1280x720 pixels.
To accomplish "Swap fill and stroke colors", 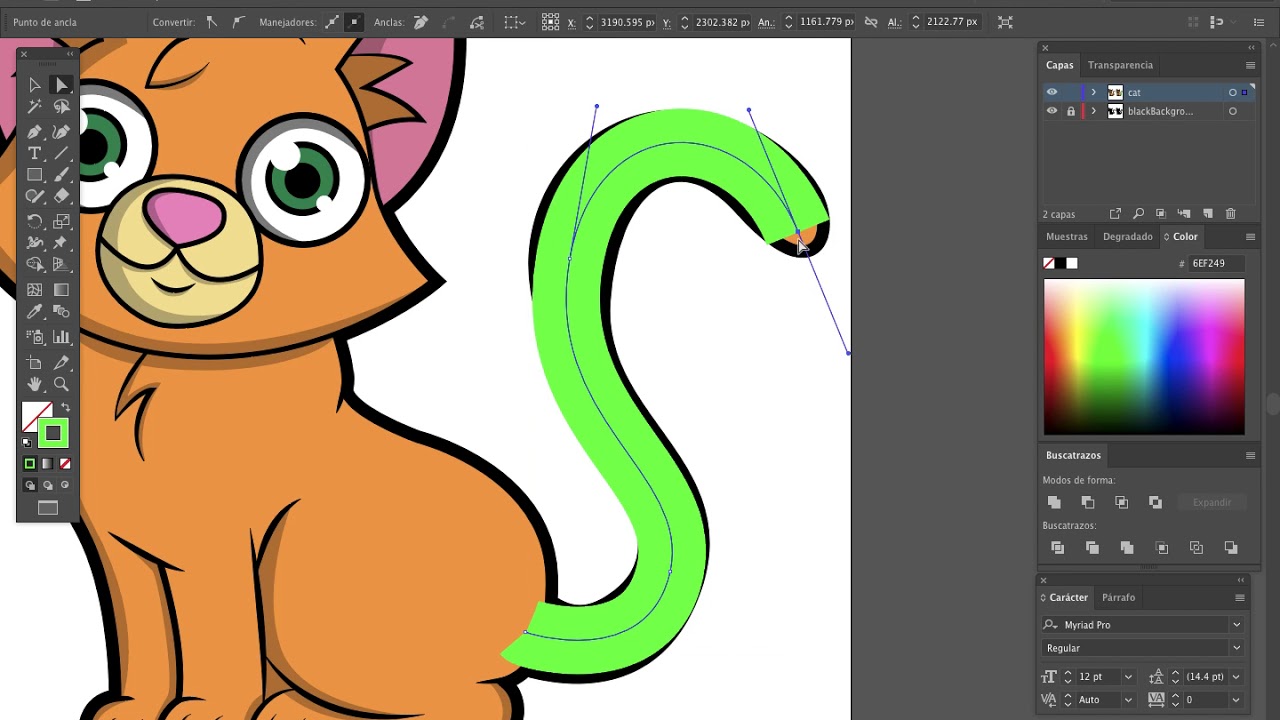I will coord(66,408).
